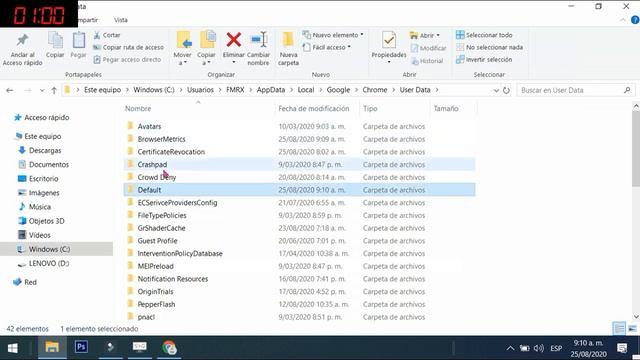This screenshot has height=360, width=640.
Task: Open LENOVO (D:) drive
Action: pos(49,263)
